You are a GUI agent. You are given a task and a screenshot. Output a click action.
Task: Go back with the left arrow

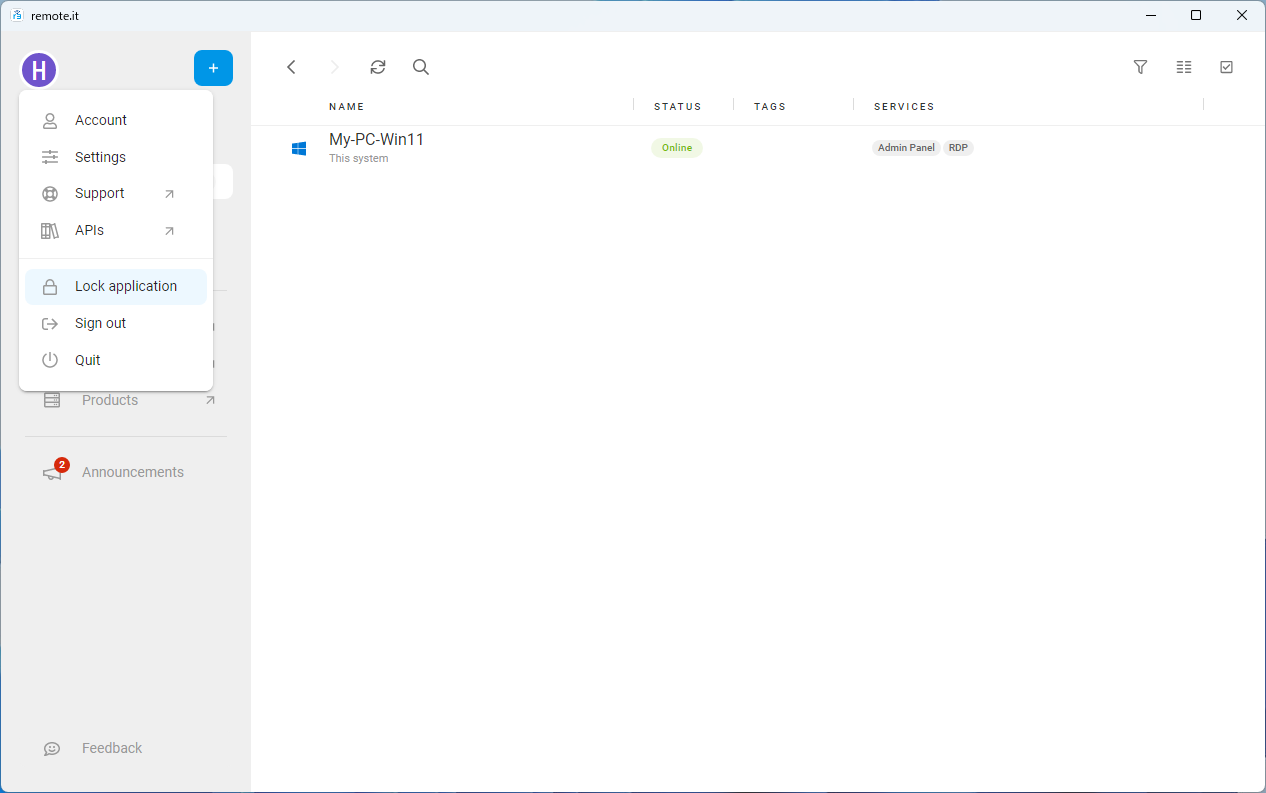click(291, 67)
